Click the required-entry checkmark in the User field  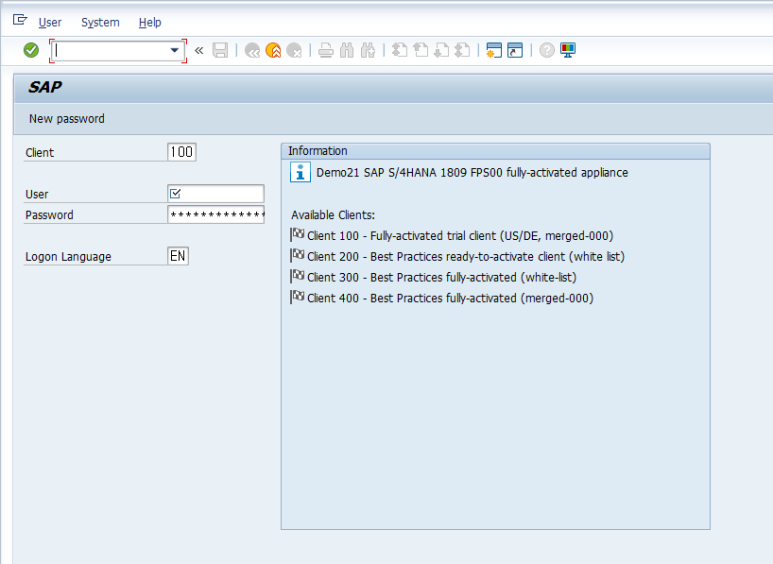175,194
